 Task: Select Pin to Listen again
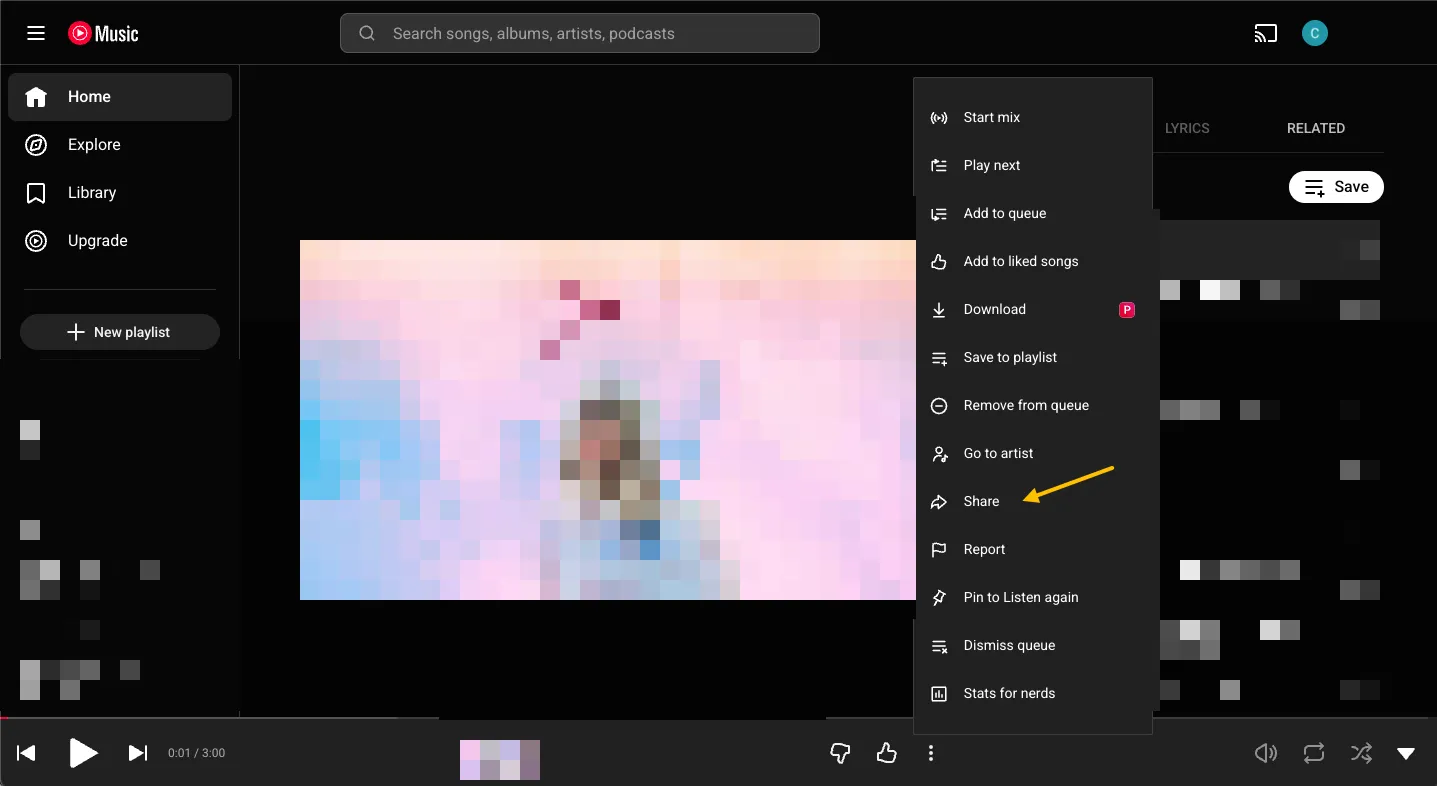(x=1033, y=597)
